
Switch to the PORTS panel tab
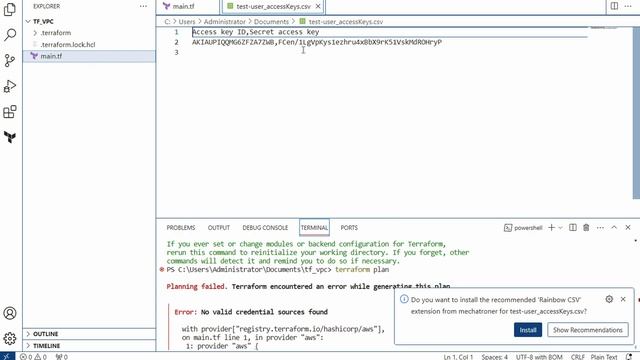(349, 228)
